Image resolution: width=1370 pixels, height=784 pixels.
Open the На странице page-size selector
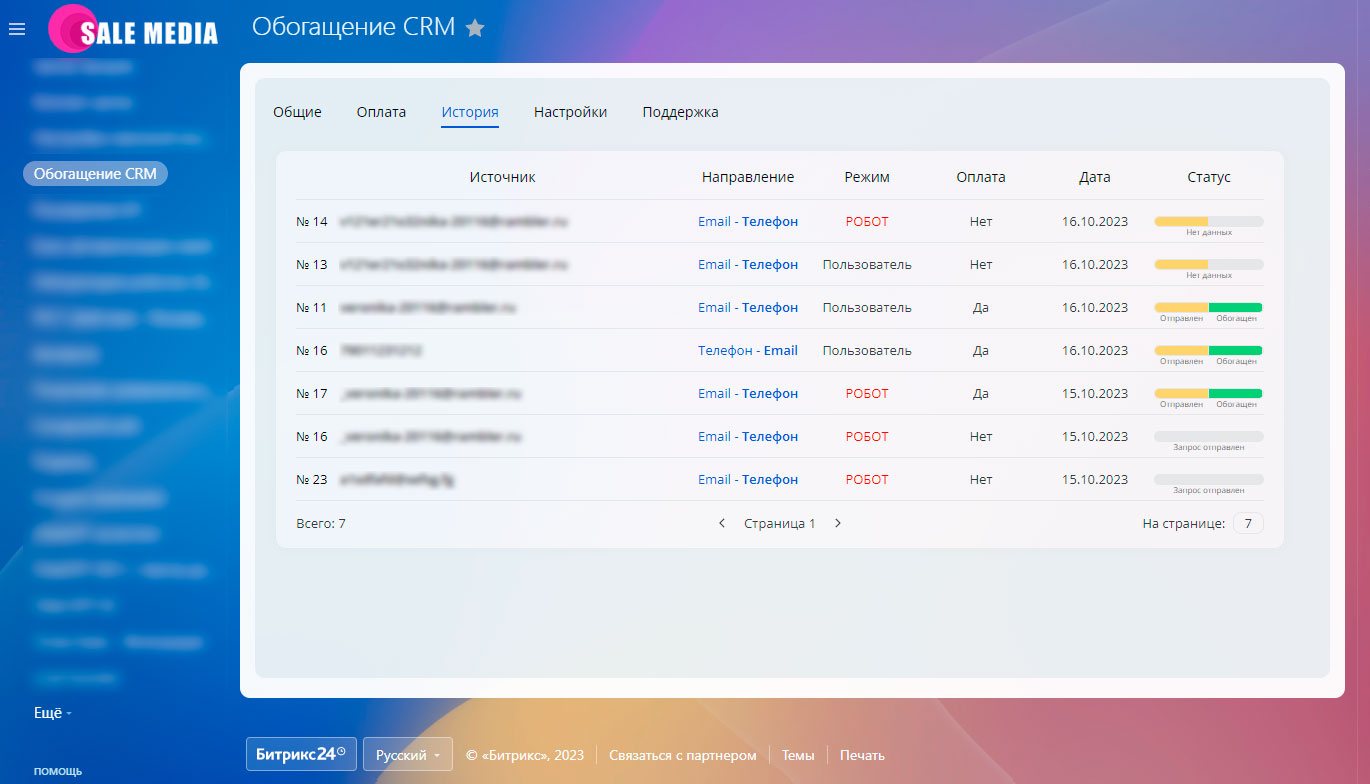click(1247, 522)
